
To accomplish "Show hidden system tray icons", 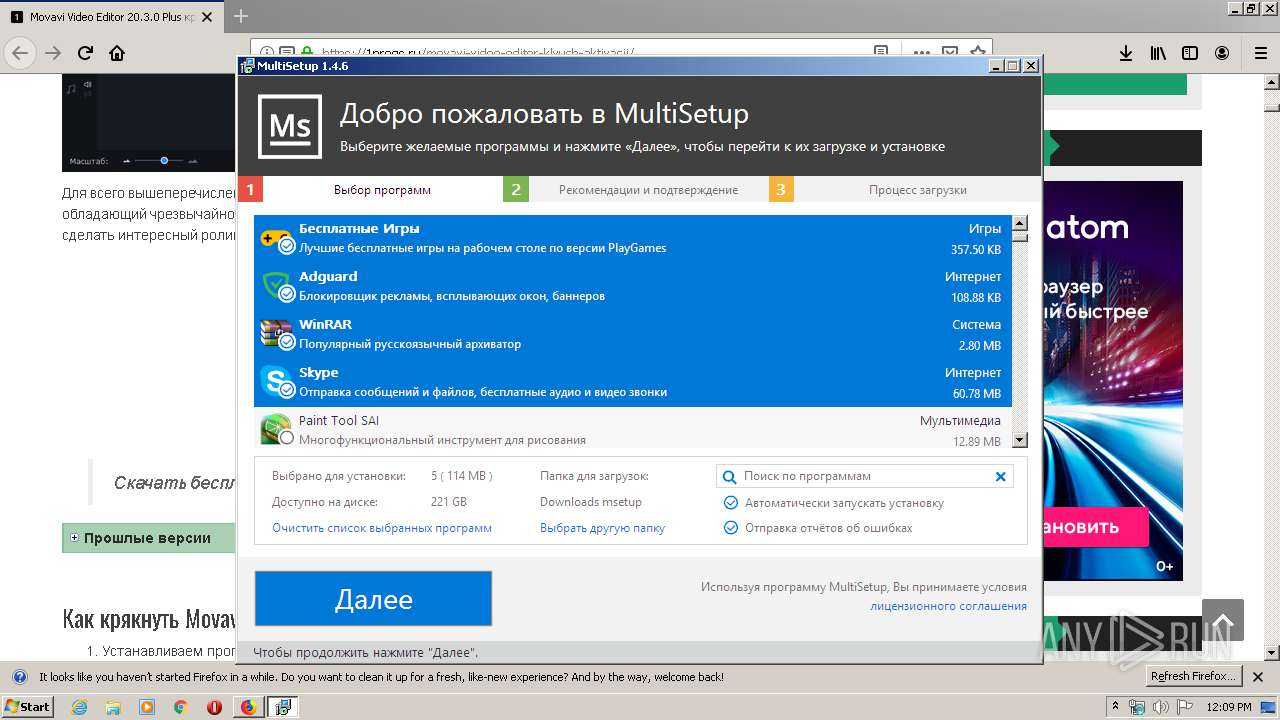I will click(x=1116, y=707).
